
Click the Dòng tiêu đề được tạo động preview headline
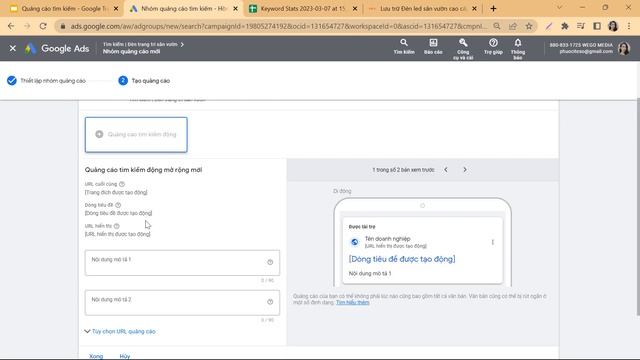tap(402, 259)
